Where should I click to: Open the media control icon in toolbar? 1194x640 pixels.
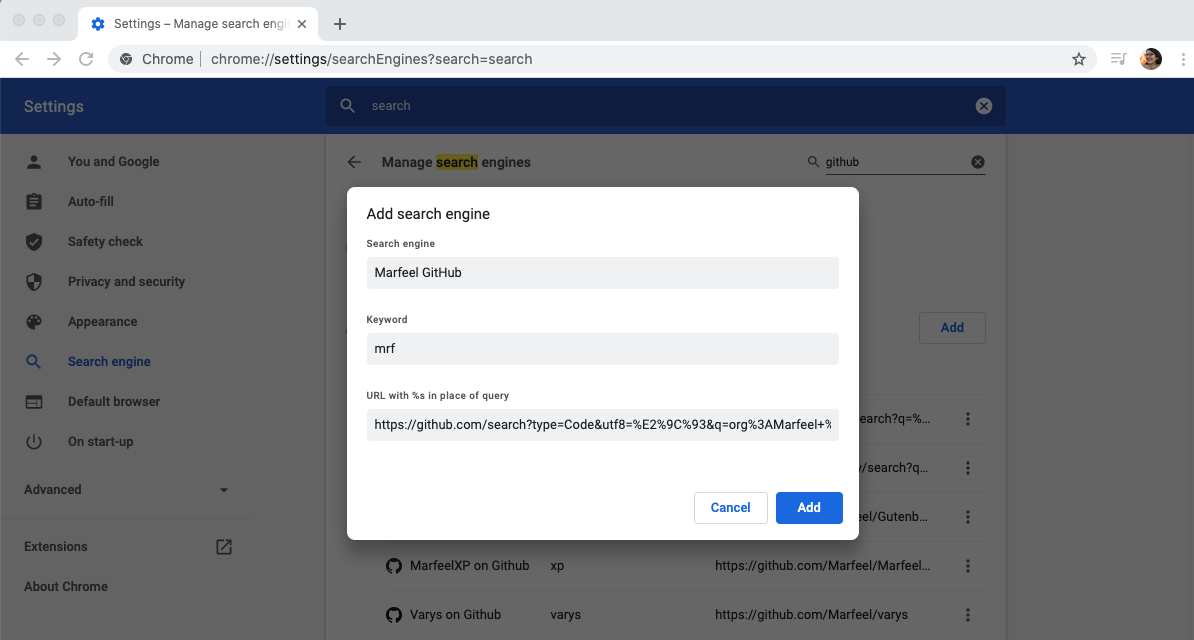pos(1118,59)
